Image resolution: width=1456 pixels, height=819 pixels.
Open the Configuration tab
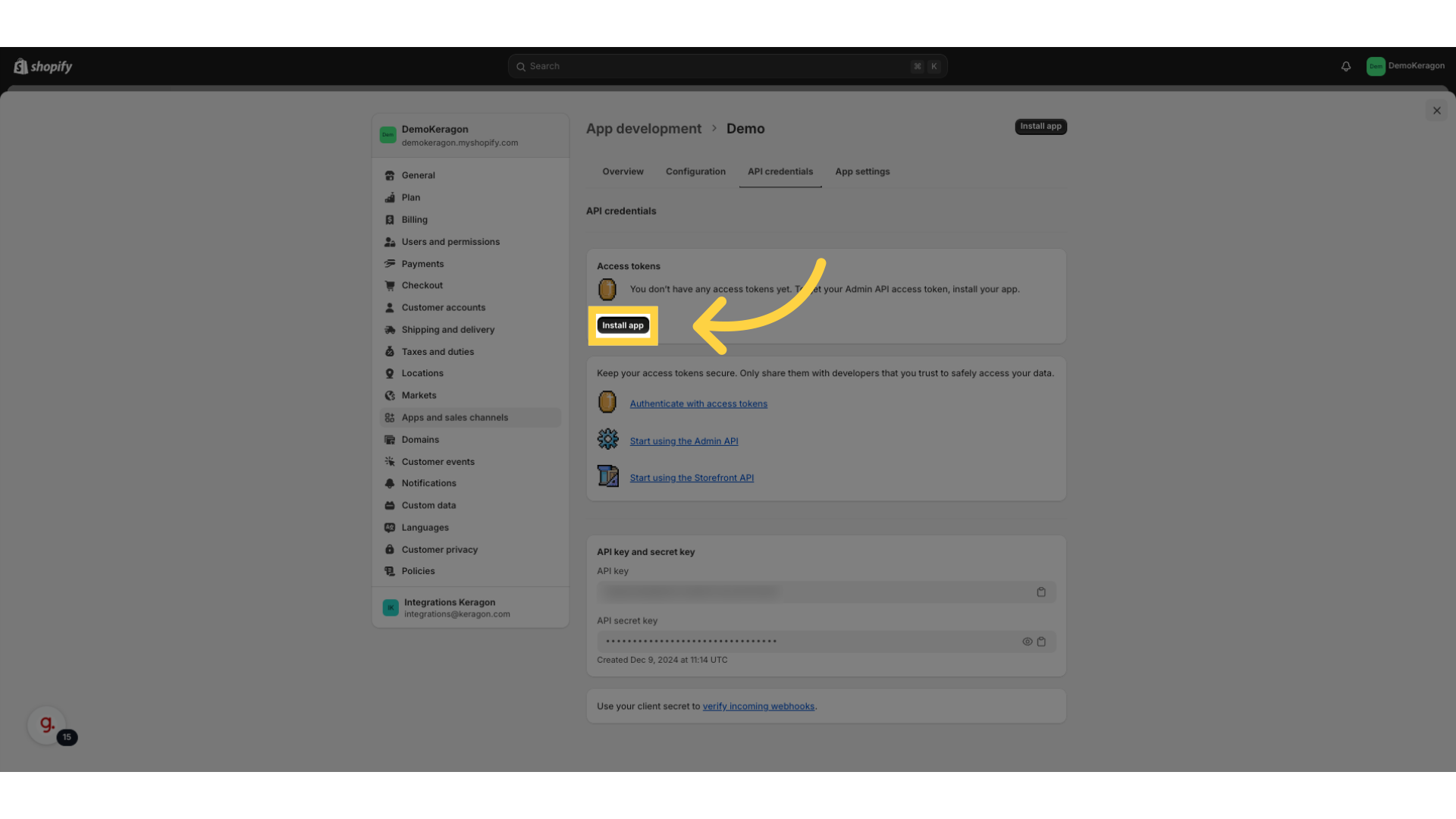click(695, 172)
